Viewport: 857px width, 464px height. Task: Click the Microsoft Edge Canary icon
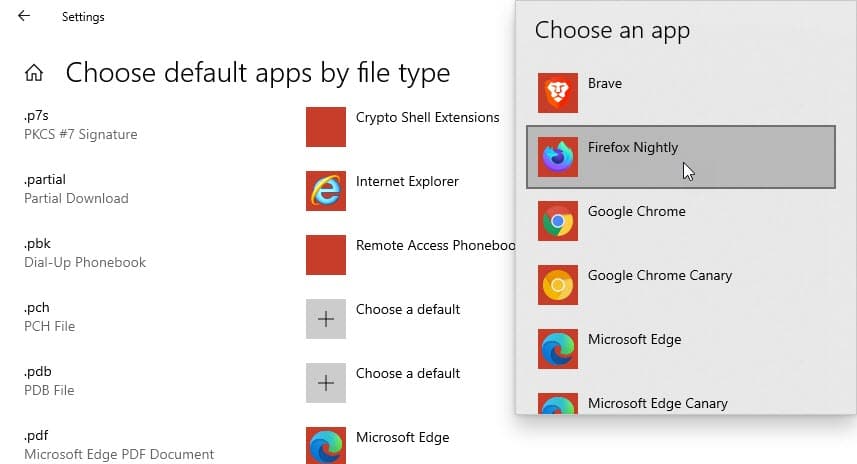pos(557,404)
